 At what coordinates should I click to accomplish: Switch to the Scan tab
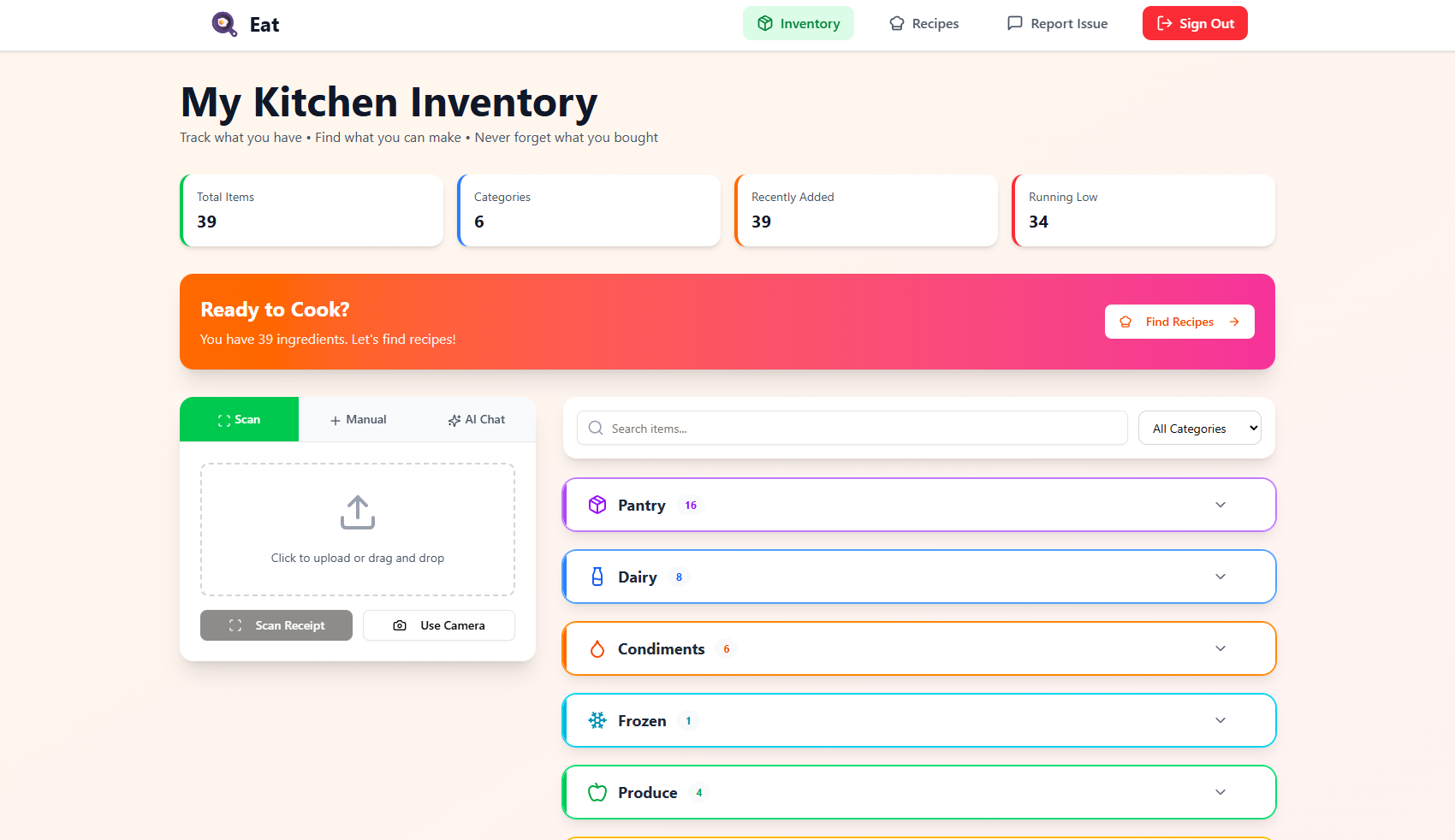[239, 419]
